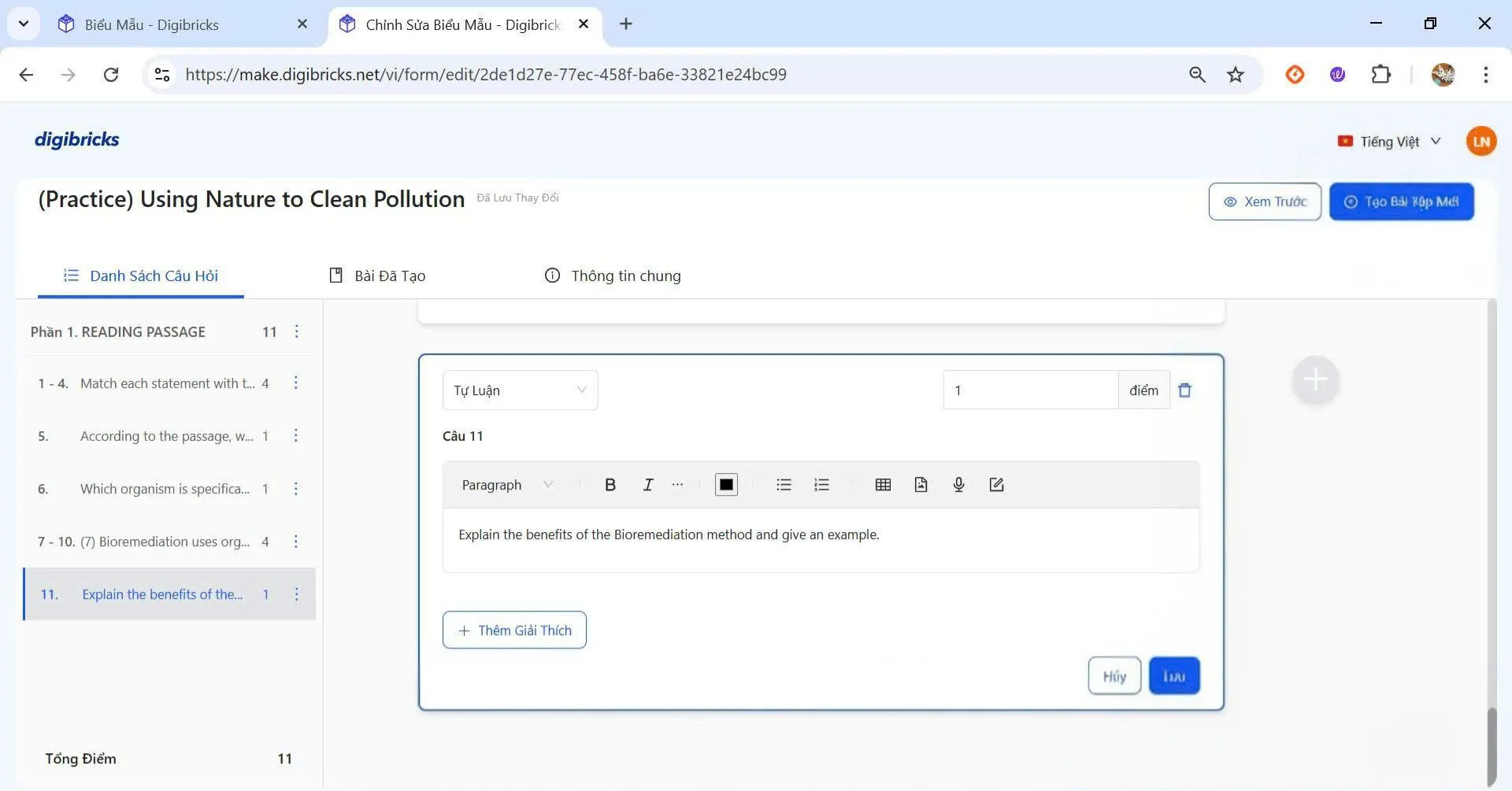Click the Thêm Giải Thích button
This screenshot has width=1512, height=791.
pos(514,630)
